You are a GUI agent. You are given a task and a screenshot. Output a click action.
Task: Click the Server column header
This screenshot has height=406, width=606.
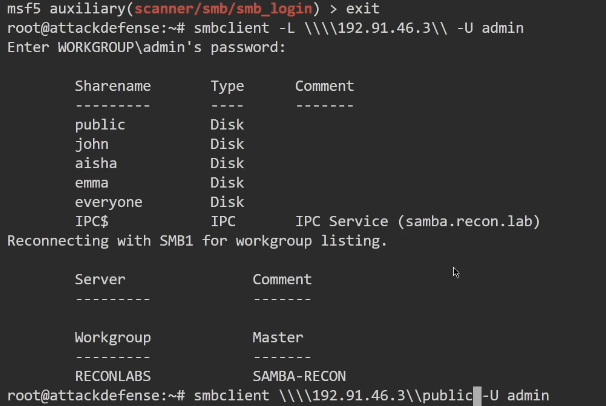point(100,279)
